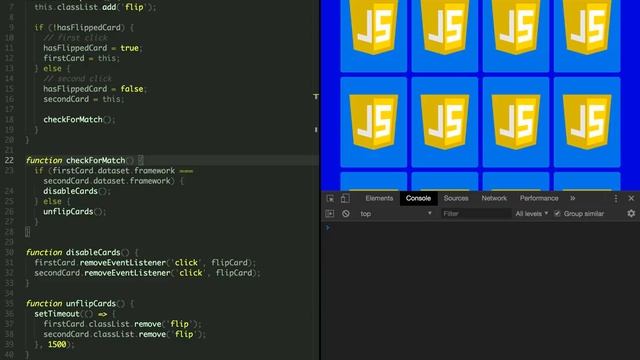640x360 pixels.
Task: Click the fold marker on line 28
Action: (27, 232)
